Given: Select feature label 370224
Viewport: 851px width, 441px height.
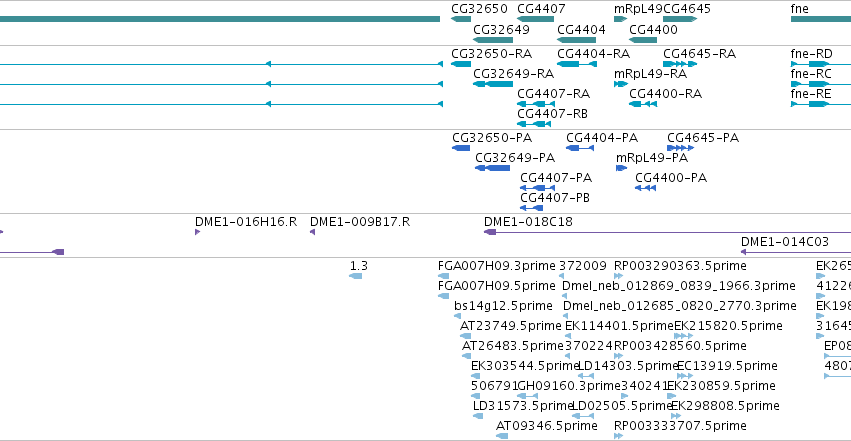Looking at the screenshot, I should [589, 346].
